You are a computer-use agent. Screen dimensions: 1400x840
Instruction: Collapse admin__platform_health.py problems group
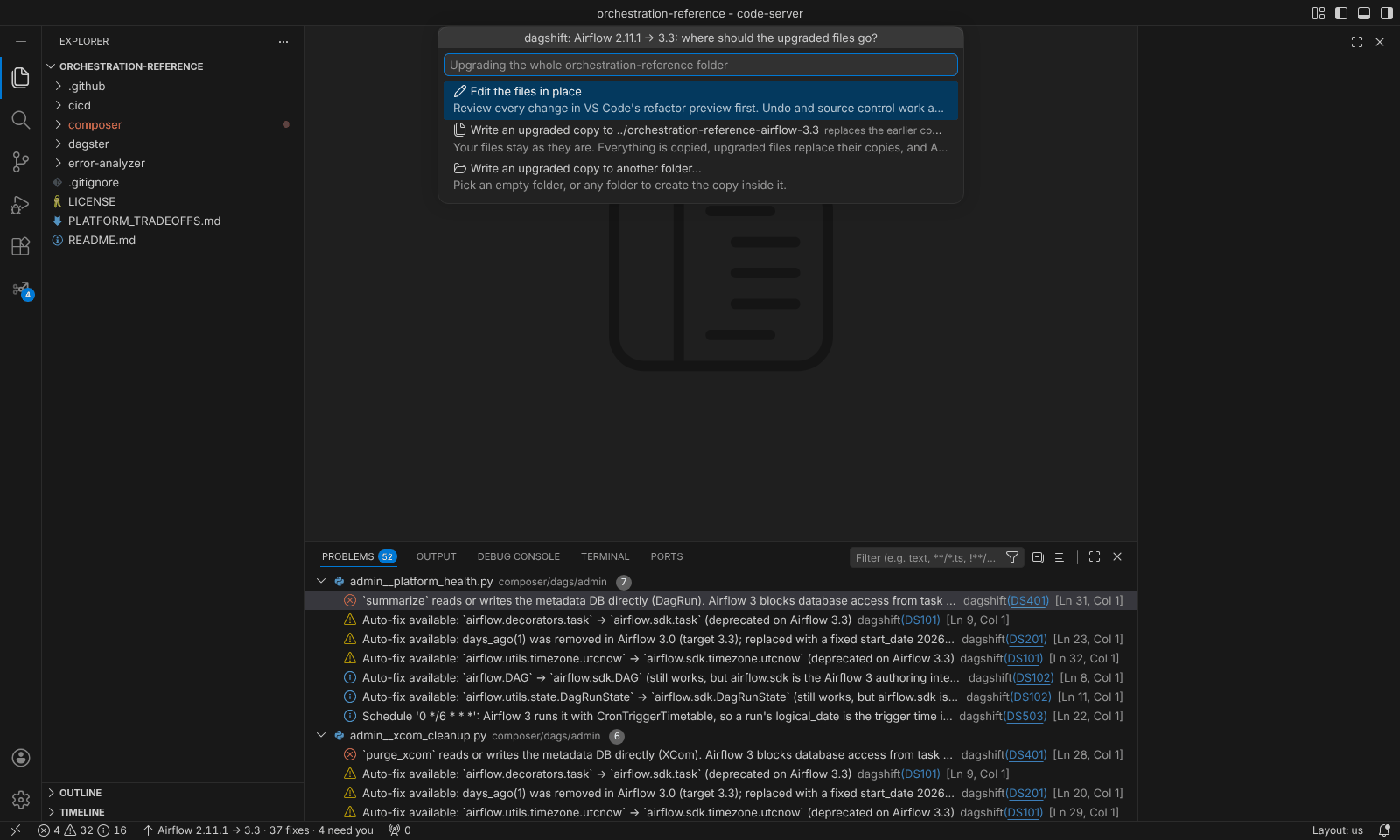[321, 581]
